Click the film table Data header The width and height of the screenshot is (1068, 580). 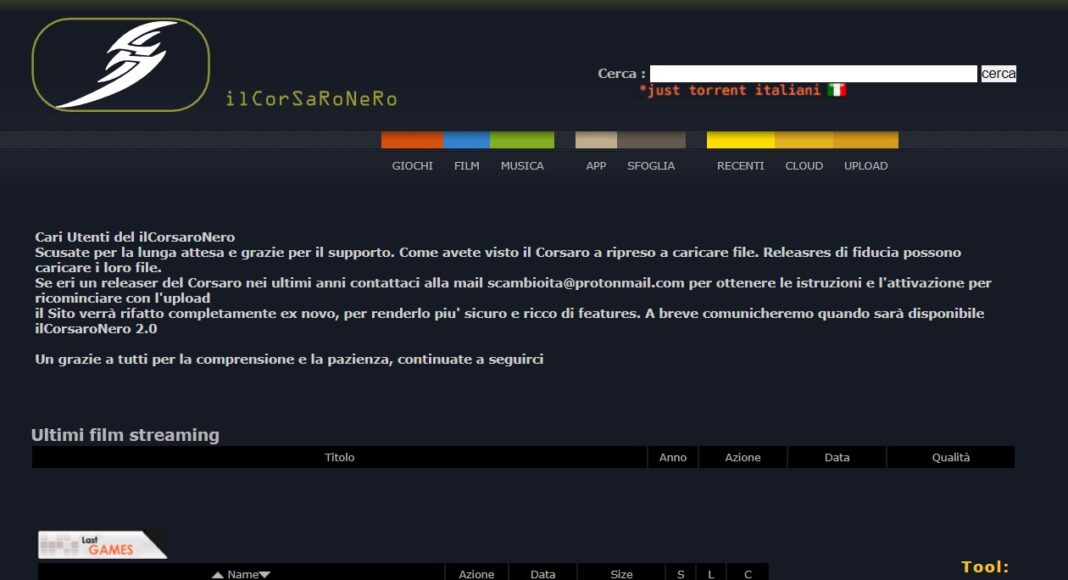pyautogui.click(x=836, y=457)
